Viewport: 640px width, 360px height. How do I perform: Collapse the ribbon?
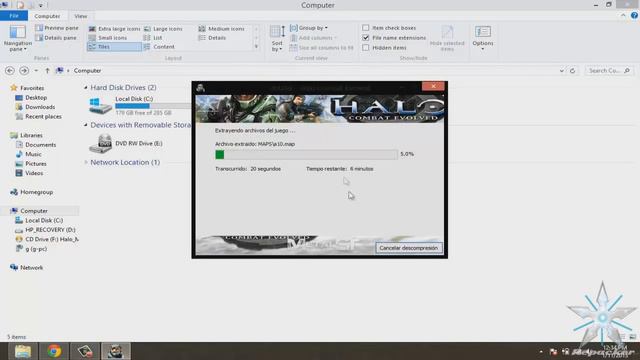click(623, 16)
